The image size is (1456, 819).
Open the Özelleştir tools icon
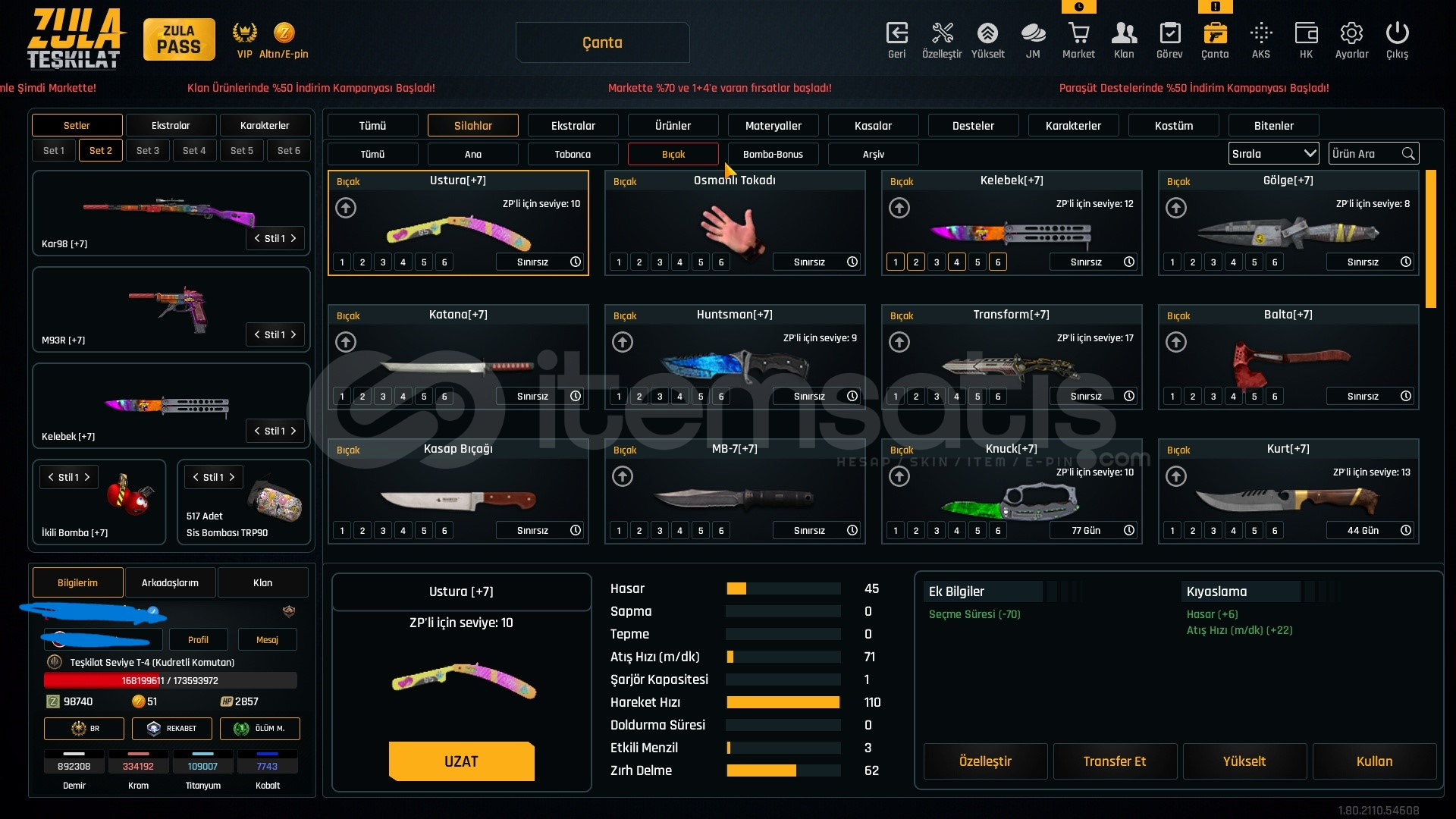pyautogui.click(x=942, y=33)
